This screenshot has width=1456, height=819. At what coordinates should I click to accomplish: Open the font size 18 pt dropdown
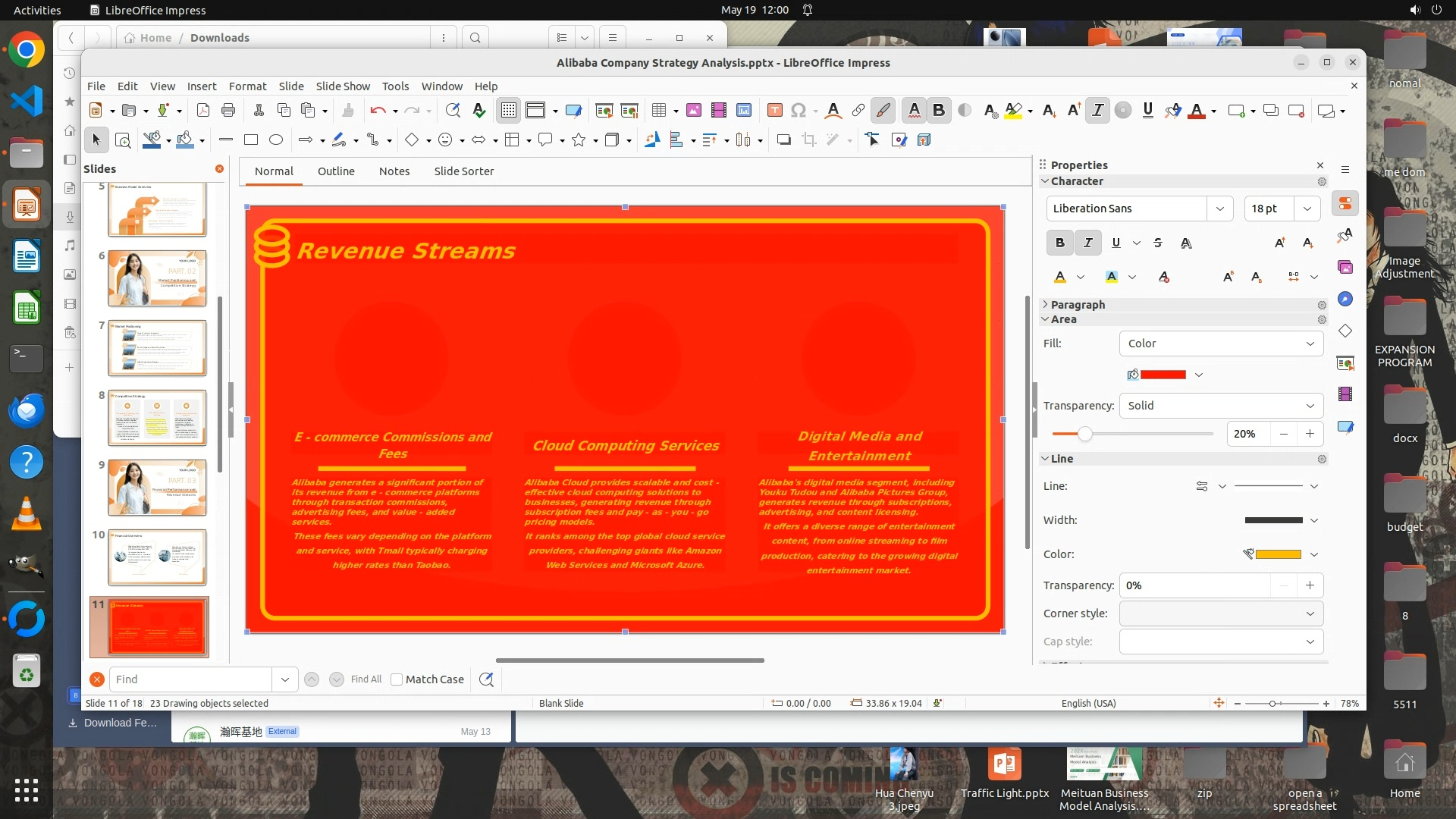coord(1307,209)
